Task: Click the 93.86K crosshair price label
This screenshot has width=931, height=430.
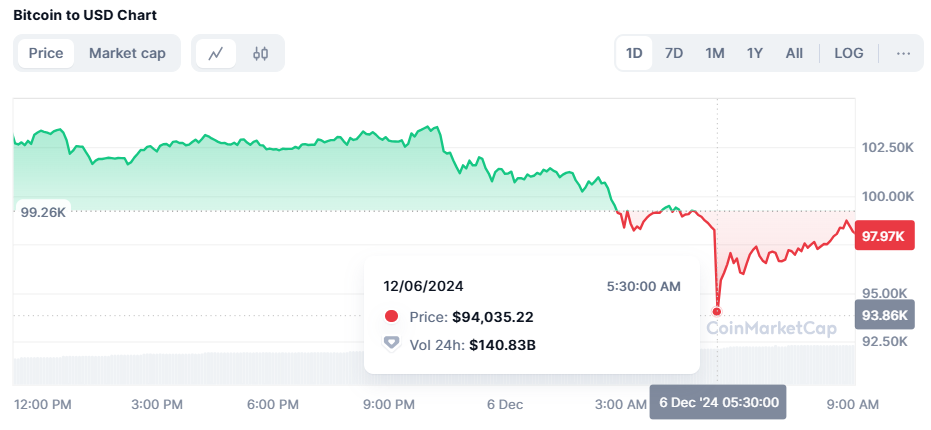Action: coord(885,315)
